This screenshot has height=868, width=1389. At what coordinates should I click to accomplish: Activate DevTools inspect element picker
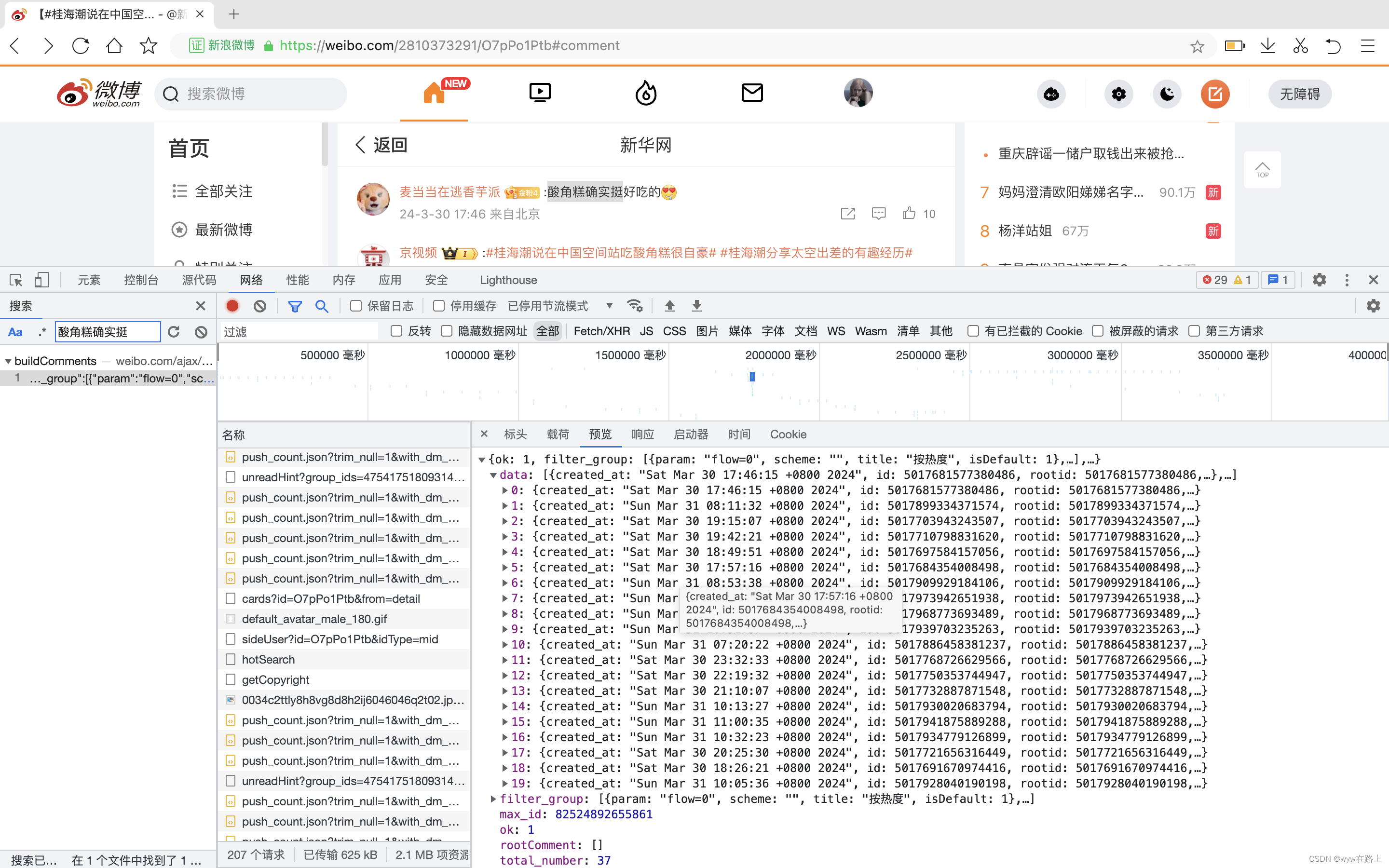16,280
